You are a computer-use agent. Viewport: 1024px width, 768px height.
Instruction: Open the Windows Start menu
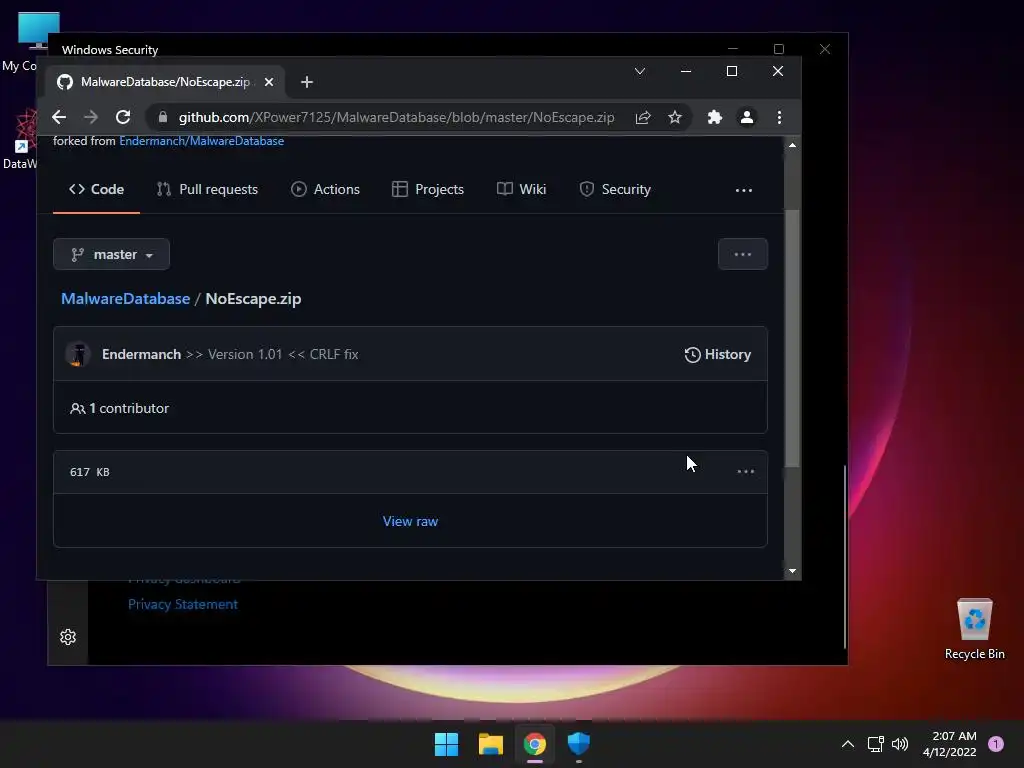[447, 744]
